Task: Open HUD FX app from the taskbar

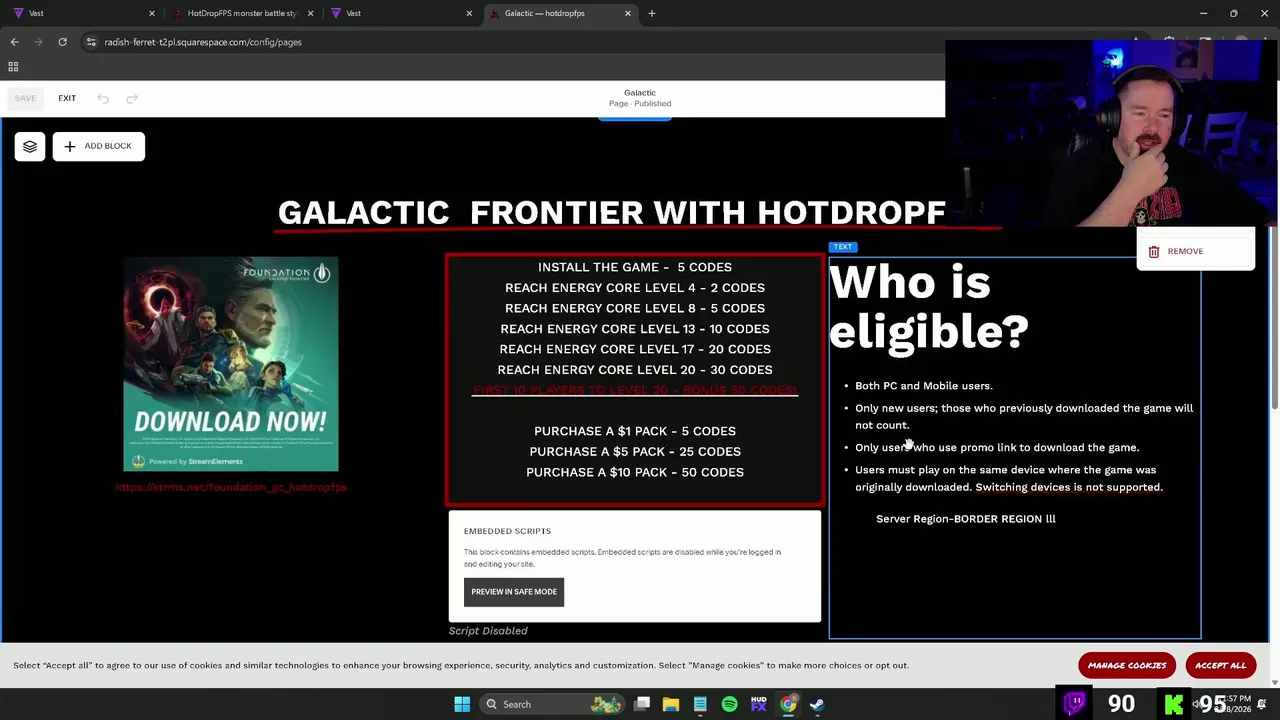Action: (759, 704)
